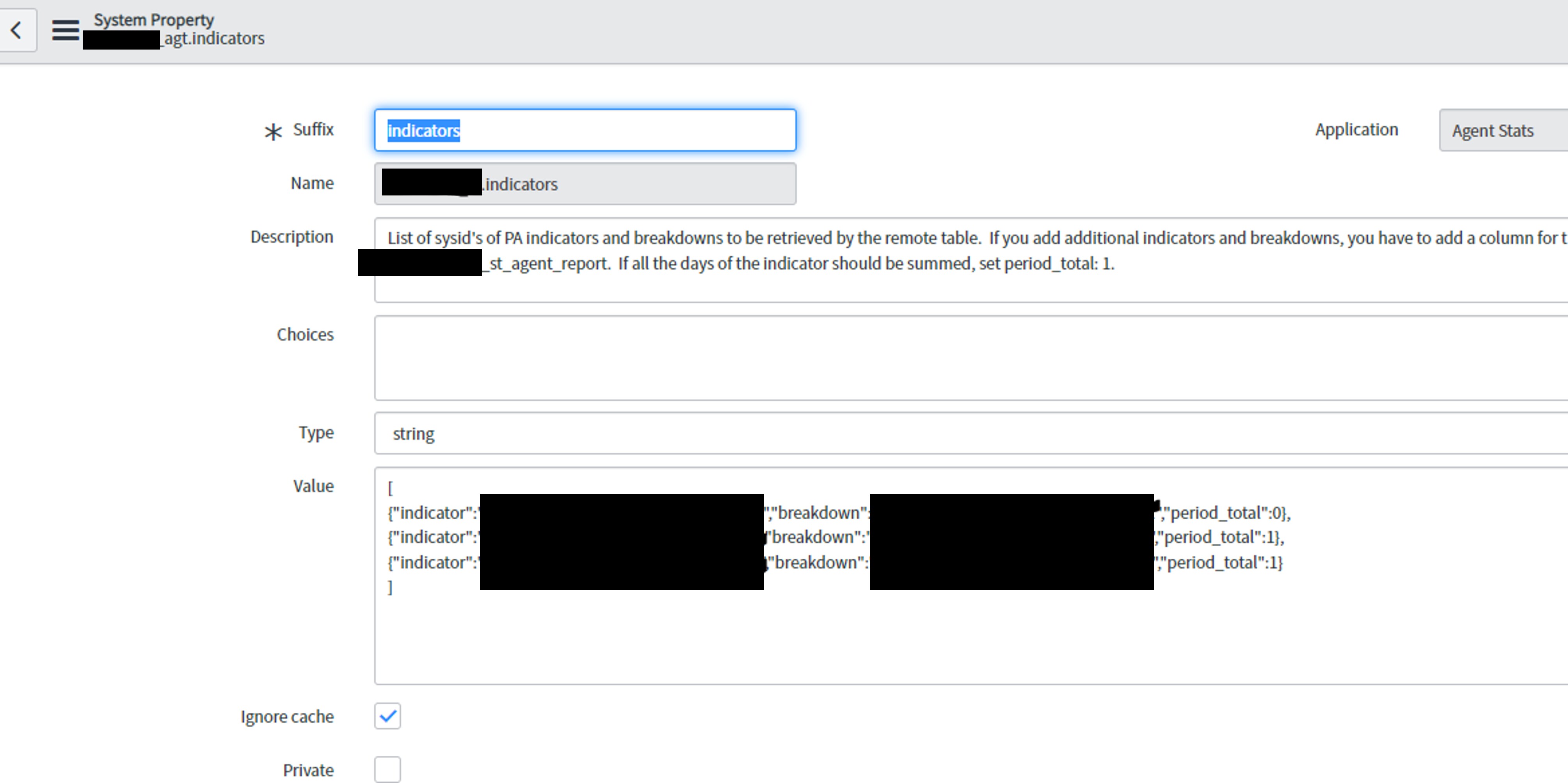Click the Choices field label
This screenshot has height=783, width=1568.
pos(305,335)
